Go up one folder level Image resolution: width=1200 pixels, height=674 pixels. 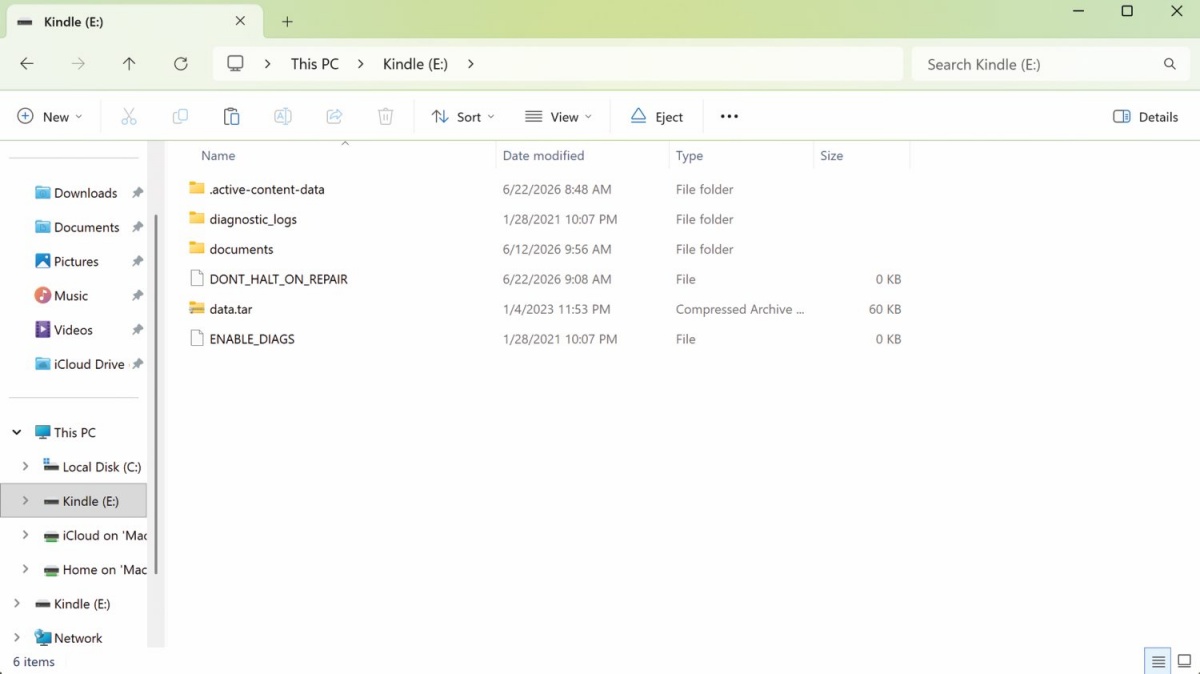[129, 64]
